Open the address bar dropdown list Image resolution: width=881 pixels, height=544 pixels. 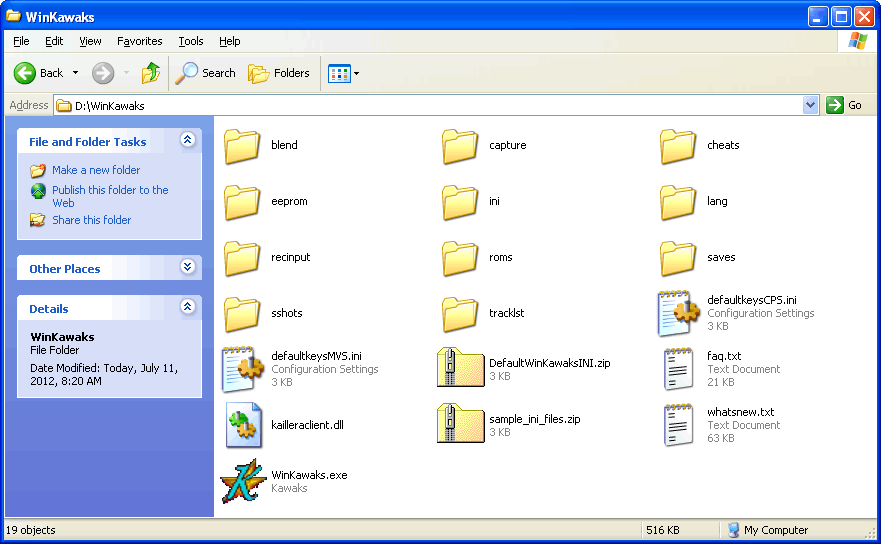point(810,105)
